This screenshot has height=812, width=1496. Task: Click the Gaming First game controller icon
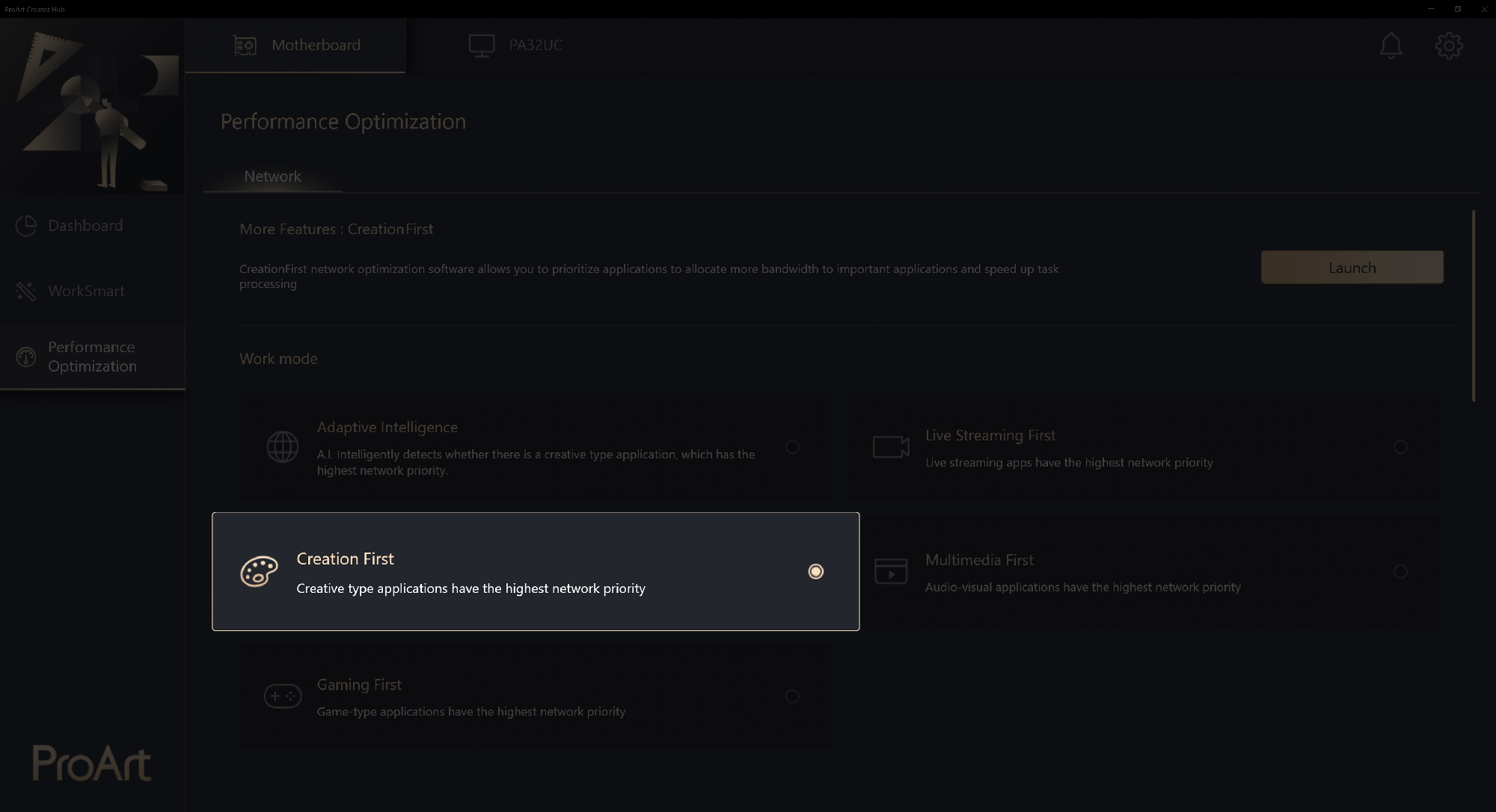coord(280,697)
